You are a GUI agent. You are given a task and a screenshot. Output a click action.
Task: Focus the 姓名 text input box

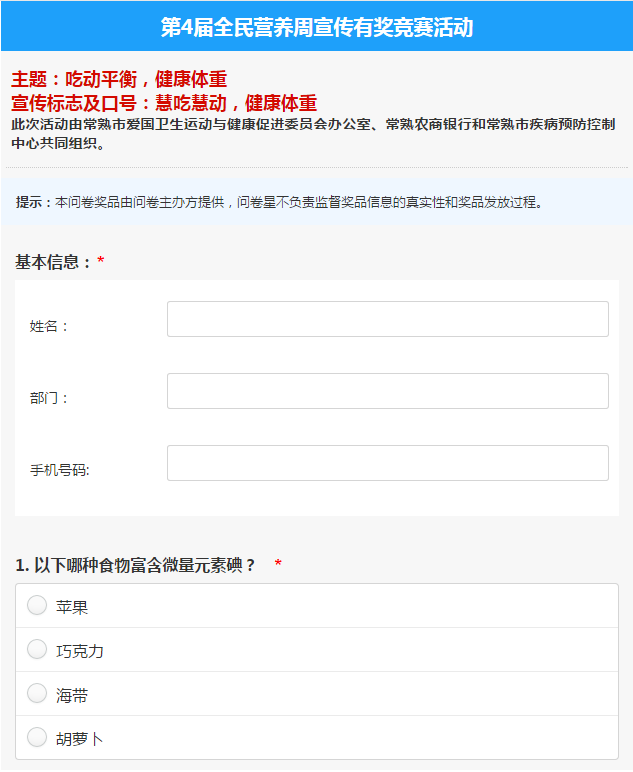point(388,319)
